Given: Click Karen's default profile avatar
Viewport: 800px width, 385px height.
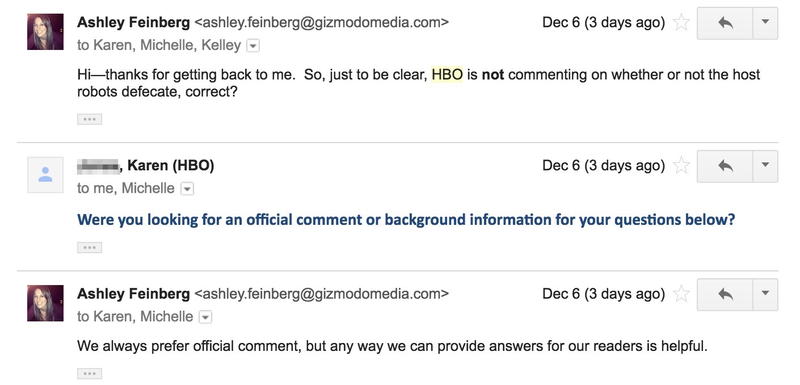Looking at the screenshot, I should (x=45, y=175).
